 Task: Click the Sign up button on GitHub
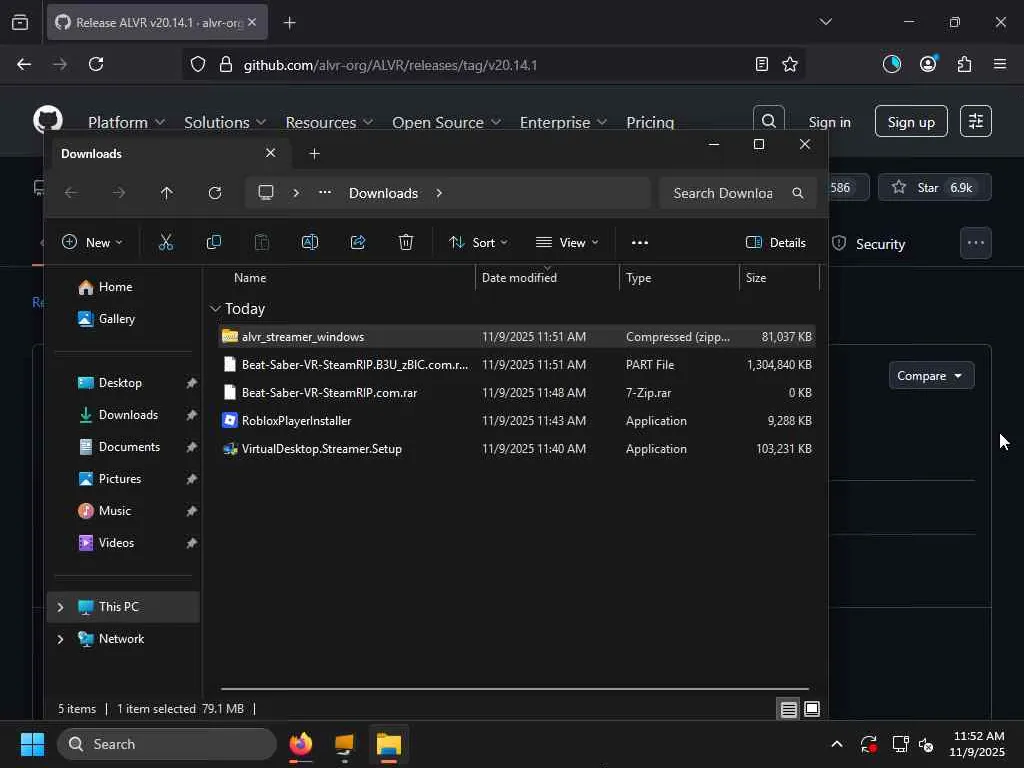click(x=911, y=121)
